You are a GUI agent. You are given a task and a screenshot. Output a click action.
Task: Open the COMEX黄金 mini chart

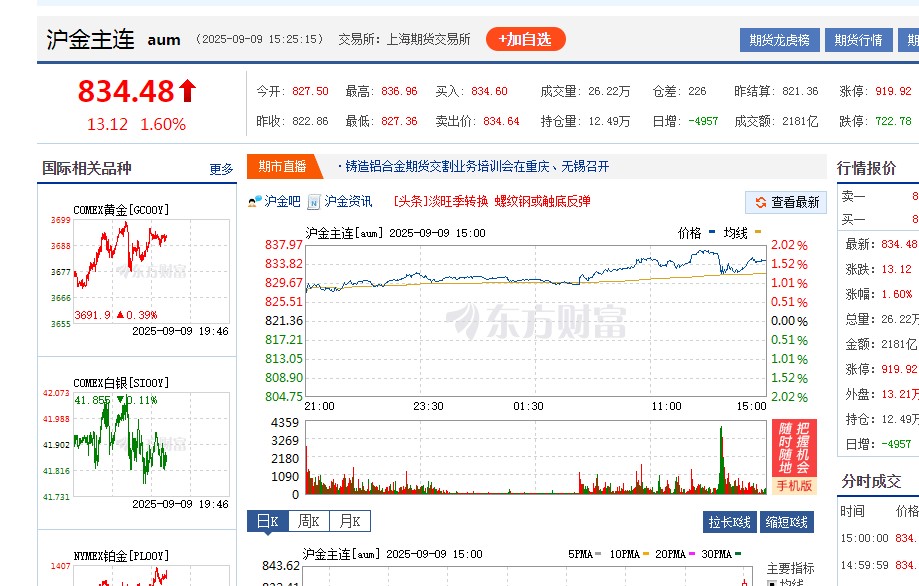[151, 271]
